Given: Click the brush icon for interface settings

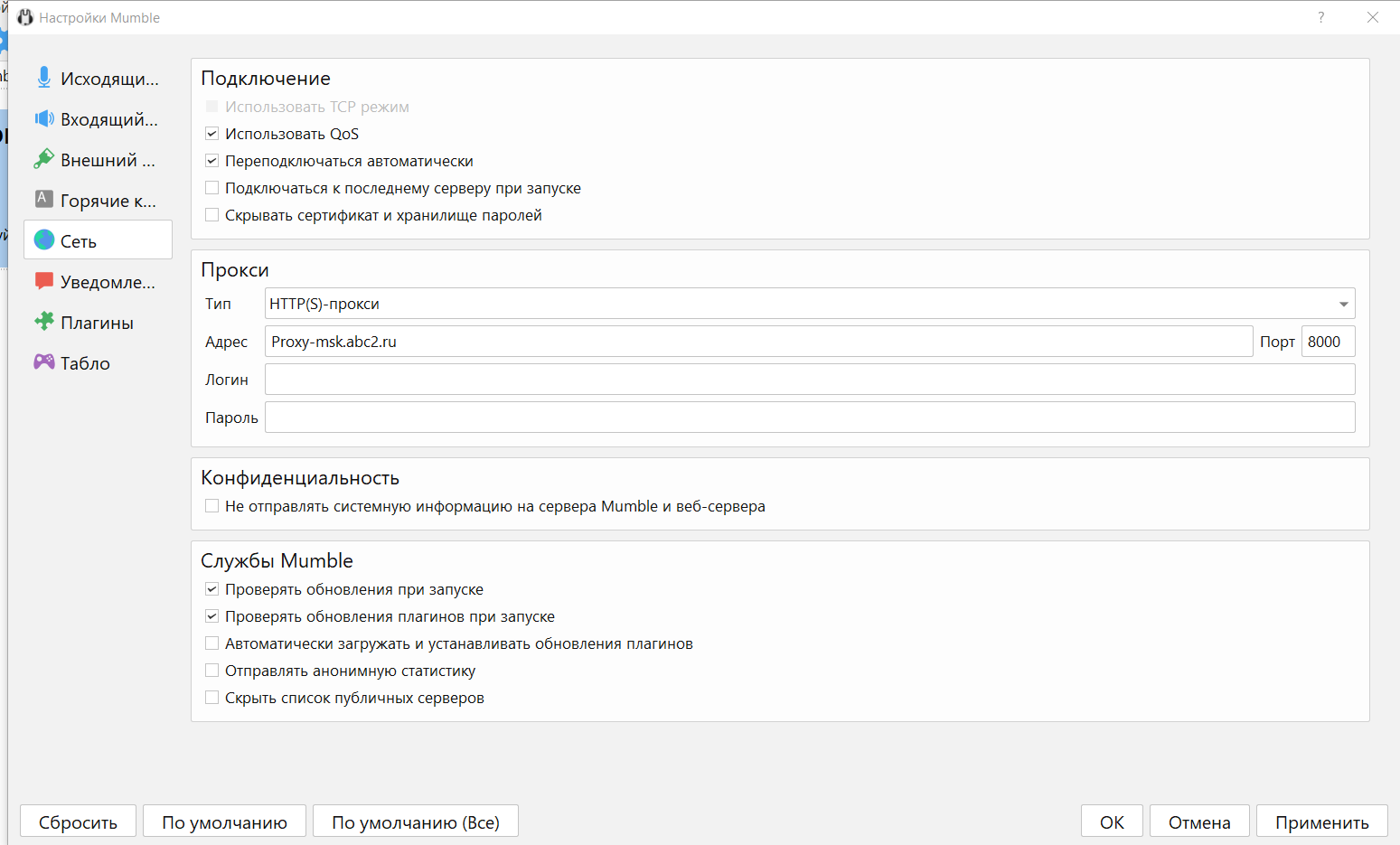Looking at the screenshot, I should pyautogui.click(x=43, y=159).
